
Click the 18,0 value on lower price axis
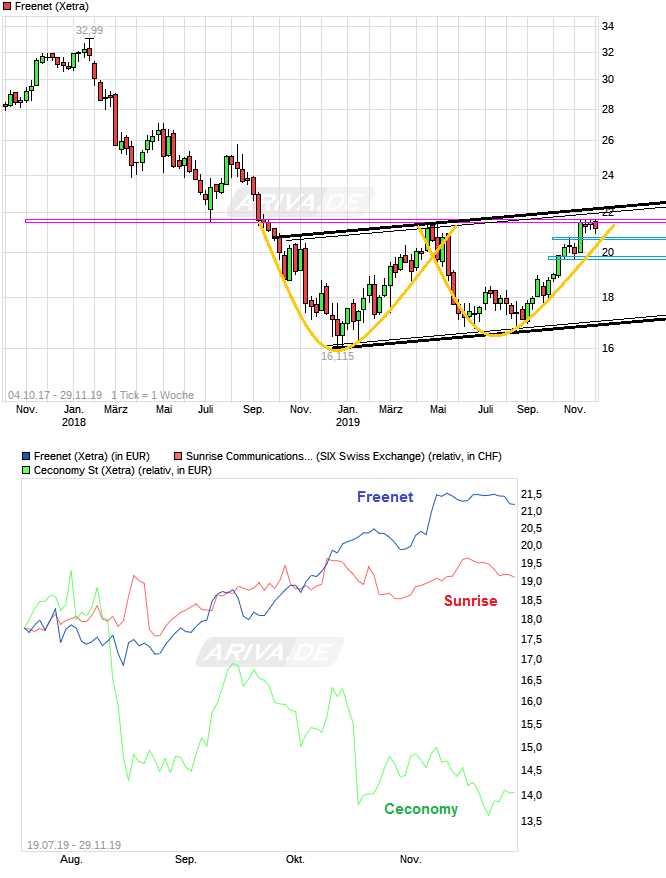532,619
